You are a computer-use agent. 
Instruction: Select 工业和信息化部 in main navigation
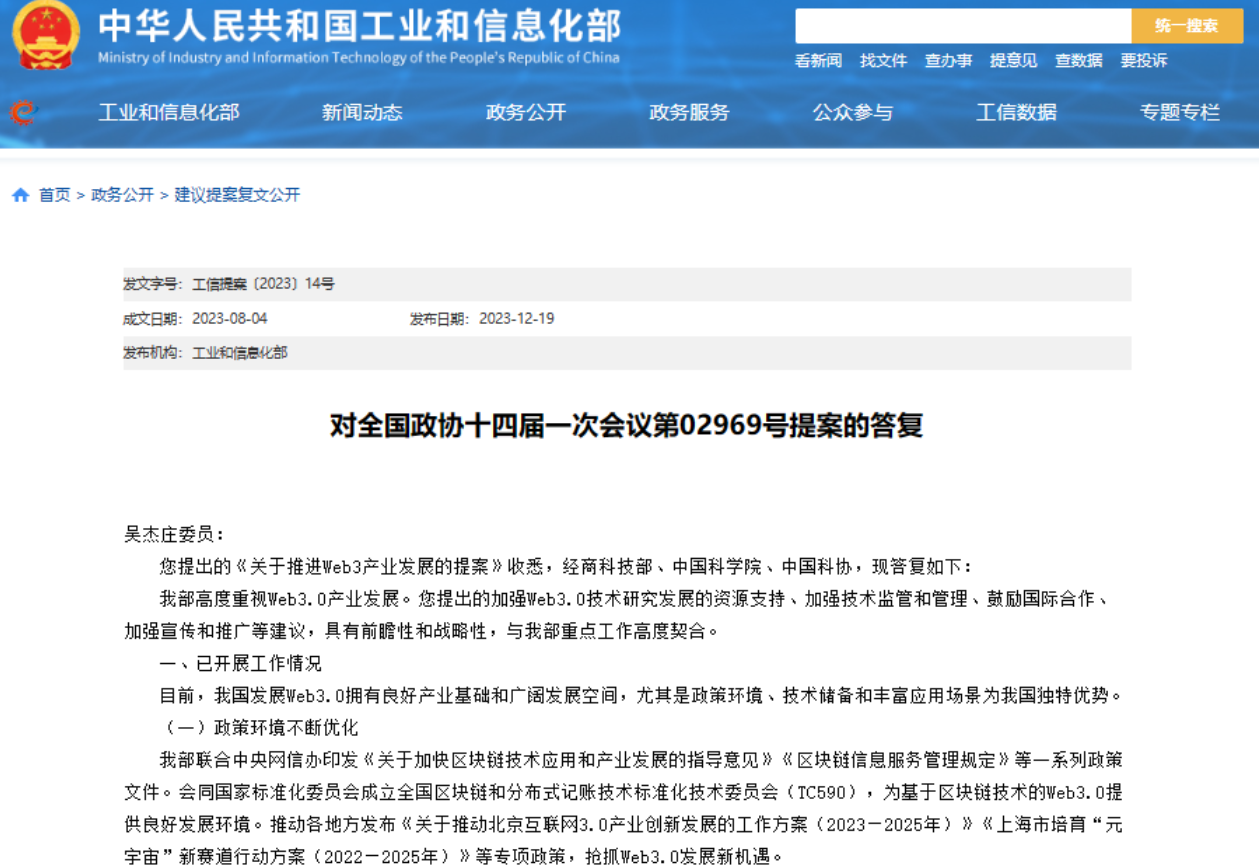pyautogui.click(x=169, y=112)
